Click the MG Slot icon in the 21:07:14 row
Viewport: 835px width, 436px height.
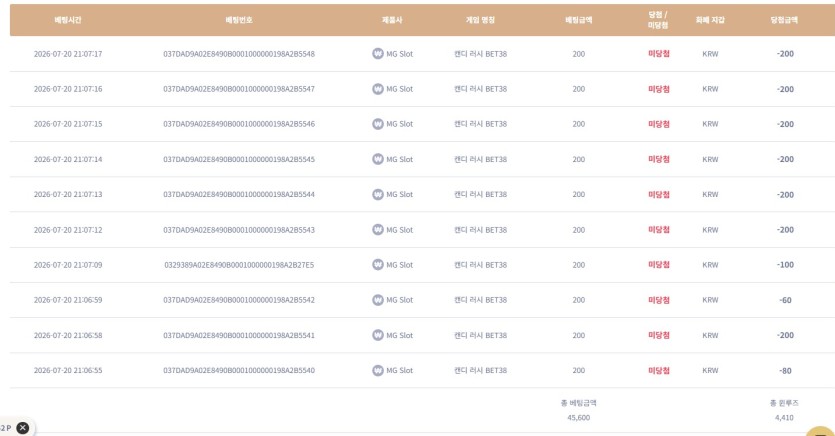click(x=378, y=159)
